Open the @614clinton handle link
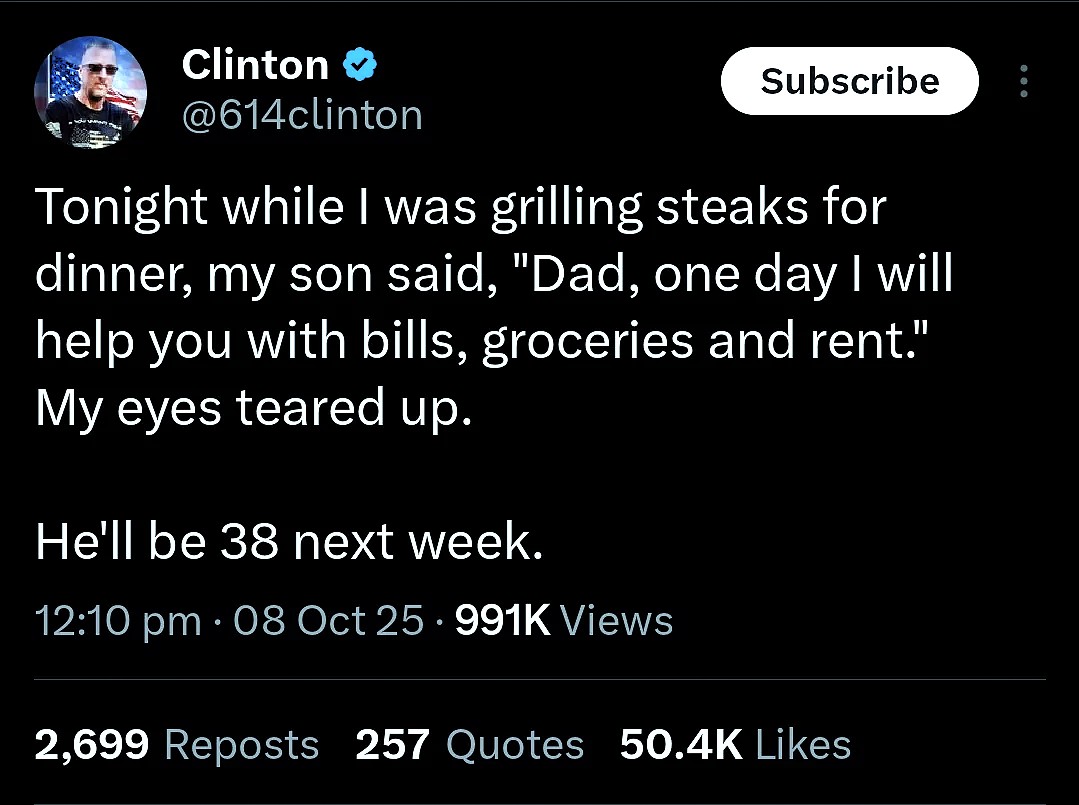Image resolution: width=1079 pixels, height=805 pixels. click(302, 115)
